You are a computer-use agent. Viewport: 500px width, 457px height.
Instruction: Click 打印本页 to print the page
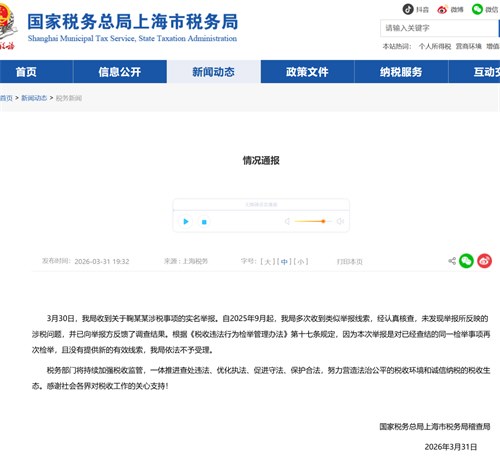(349, 262)
